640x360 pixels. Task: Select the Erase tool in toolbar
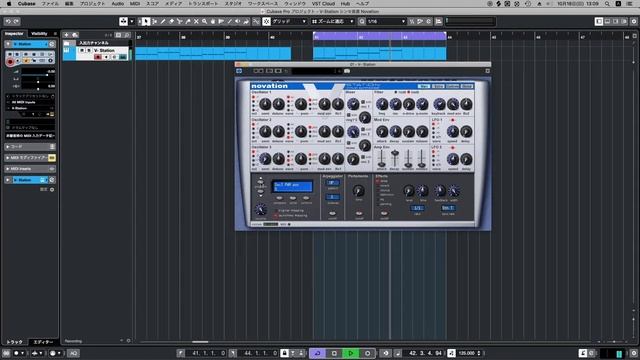(x=171, y=21)
